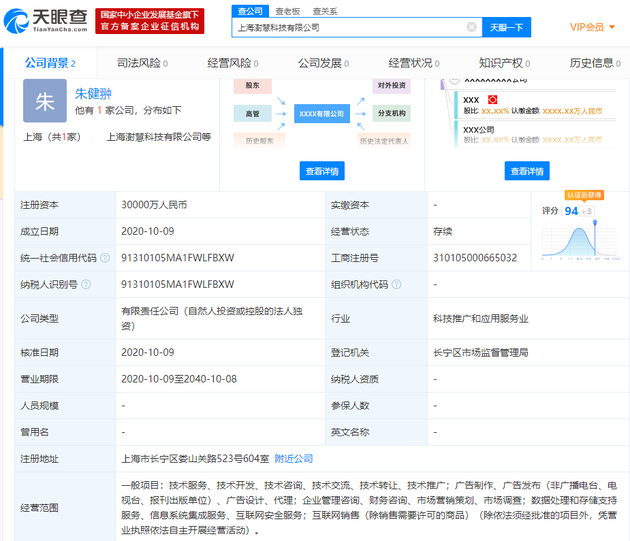Click 历史股东 box in the diagram

coord(260,141)
